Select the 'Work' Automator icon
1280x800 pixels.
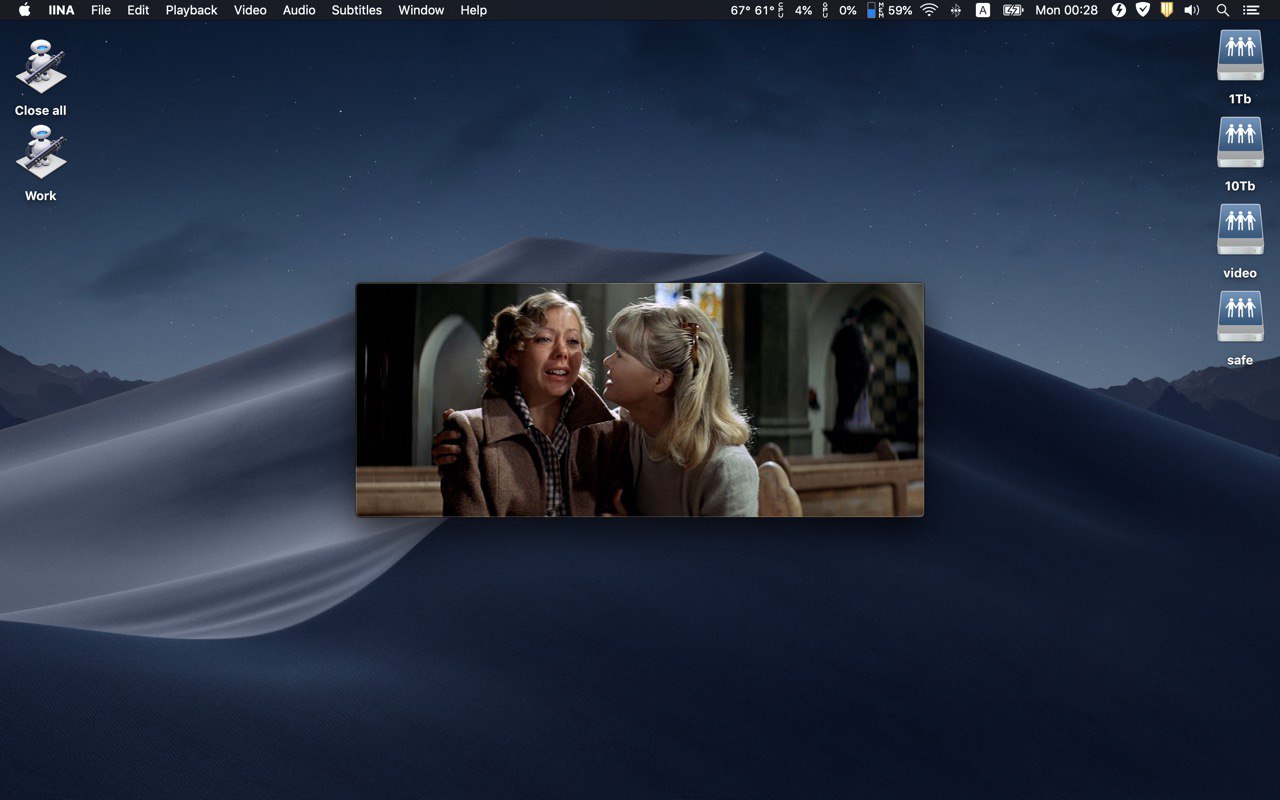click(x=41, y=152)
